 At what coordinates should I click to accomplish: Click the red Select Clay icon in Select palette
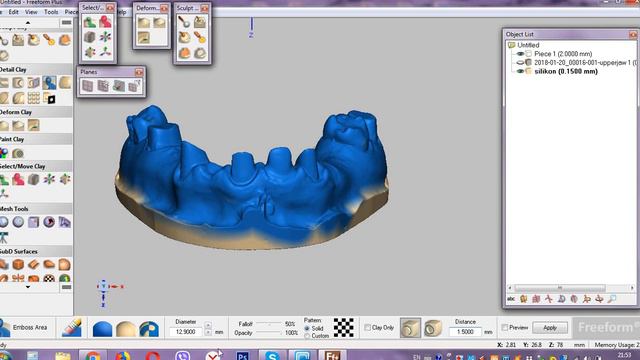click(x=105, y=22)
